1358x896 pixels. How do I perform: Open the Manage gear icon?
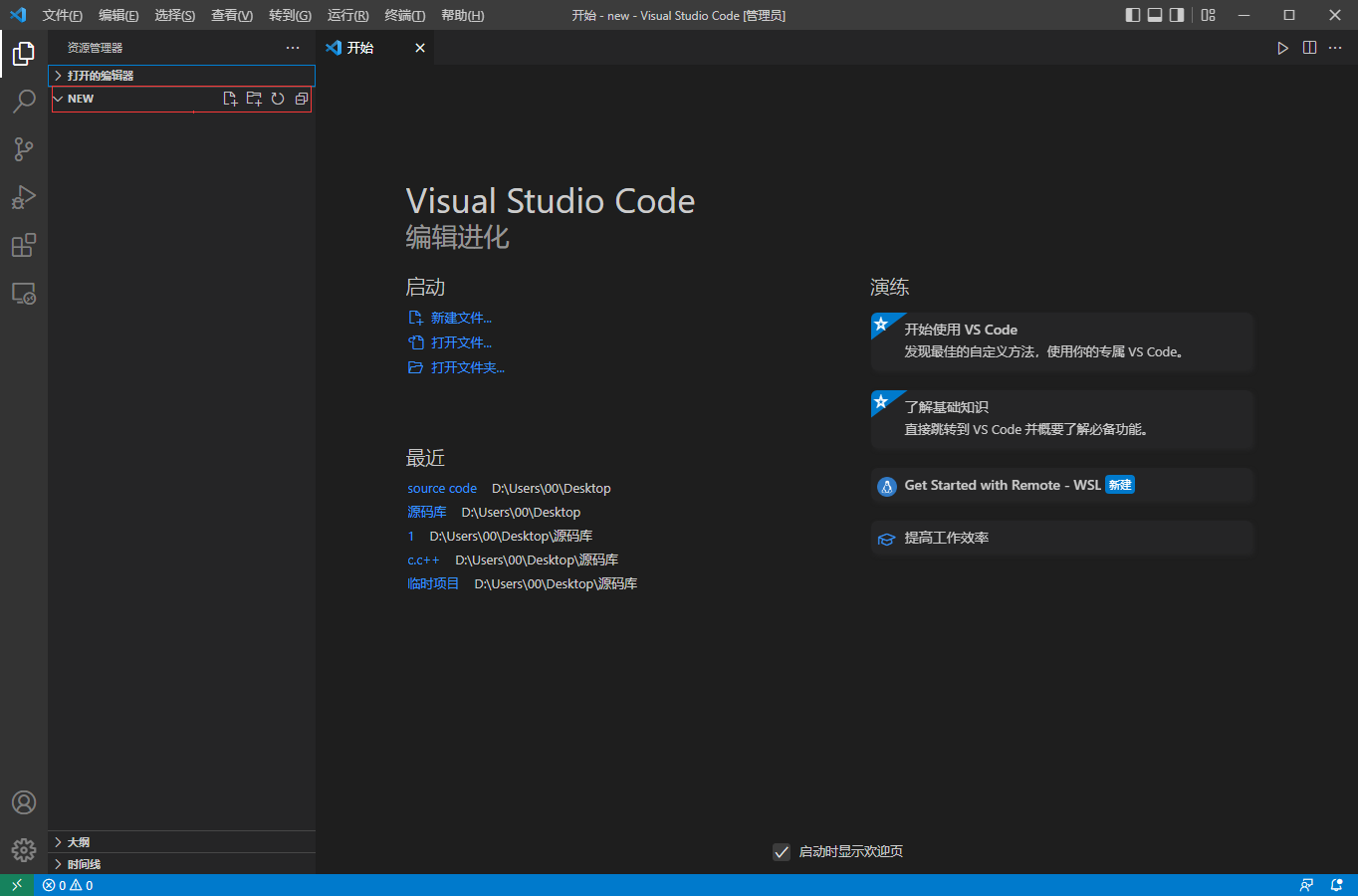[24, 850]
